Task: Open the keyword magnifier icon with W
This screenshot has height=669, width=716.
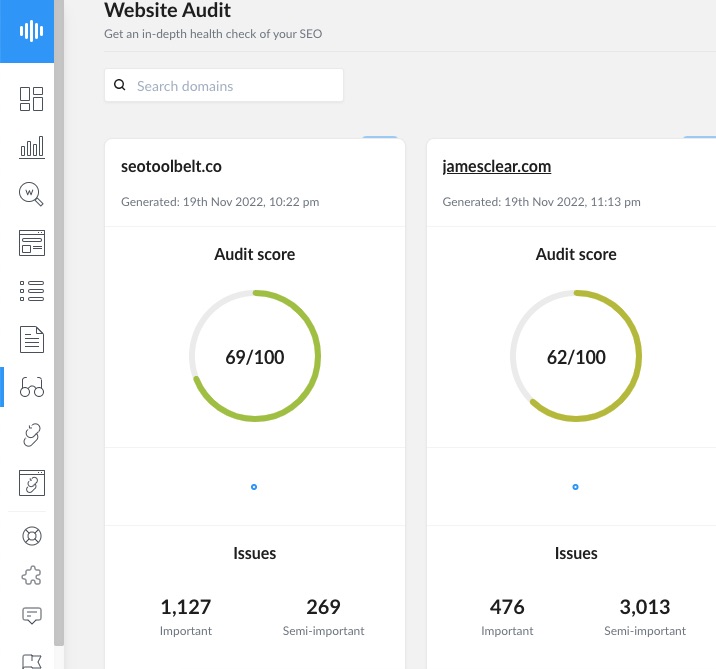Action: [x=31, y=195]
